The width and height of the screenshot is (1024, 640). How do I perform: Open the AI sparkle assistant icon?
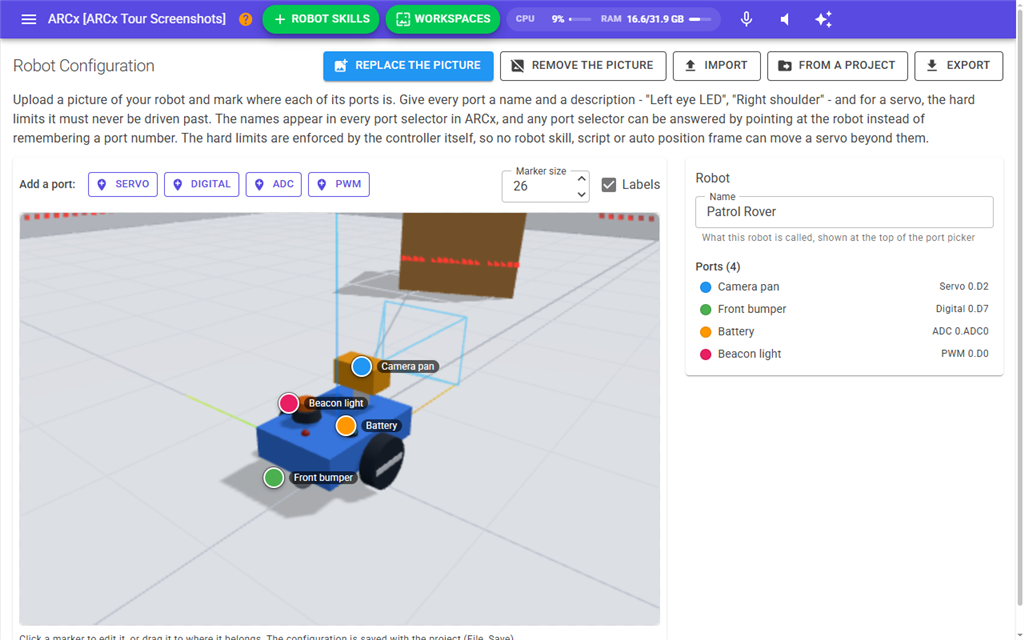824,19
